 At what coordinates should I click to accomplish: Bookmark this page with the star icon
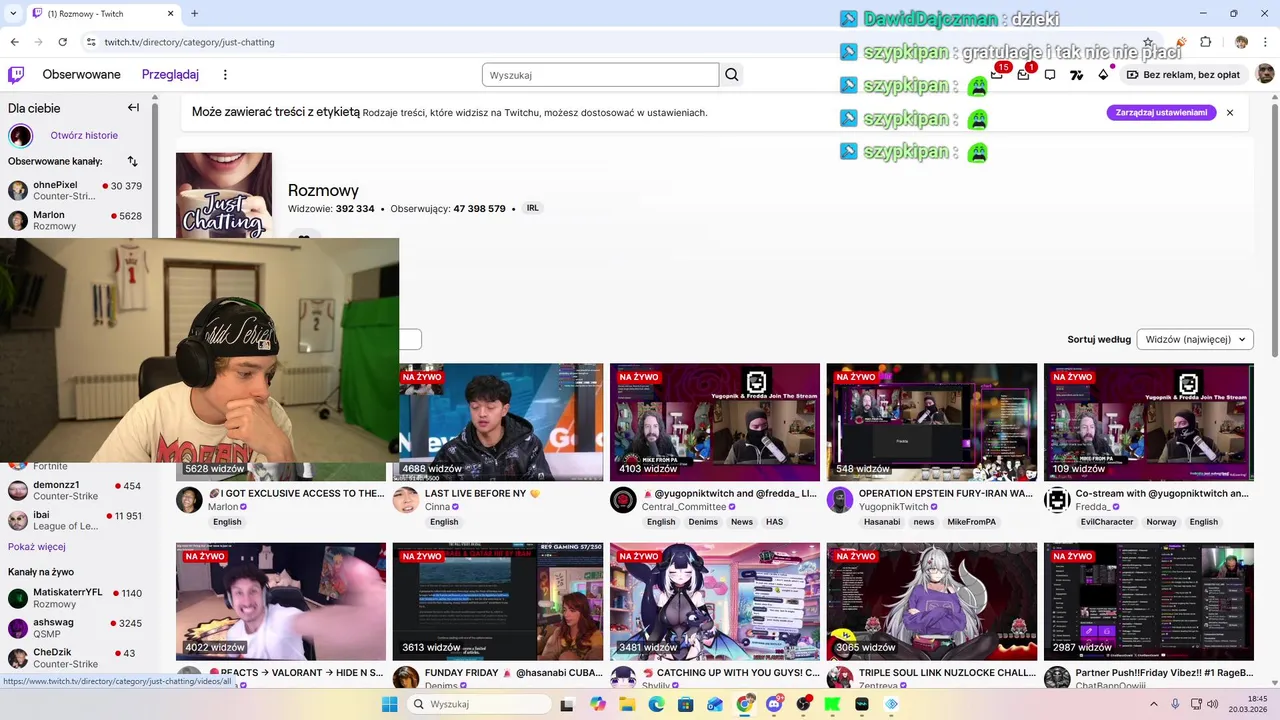pos(1148,42)
